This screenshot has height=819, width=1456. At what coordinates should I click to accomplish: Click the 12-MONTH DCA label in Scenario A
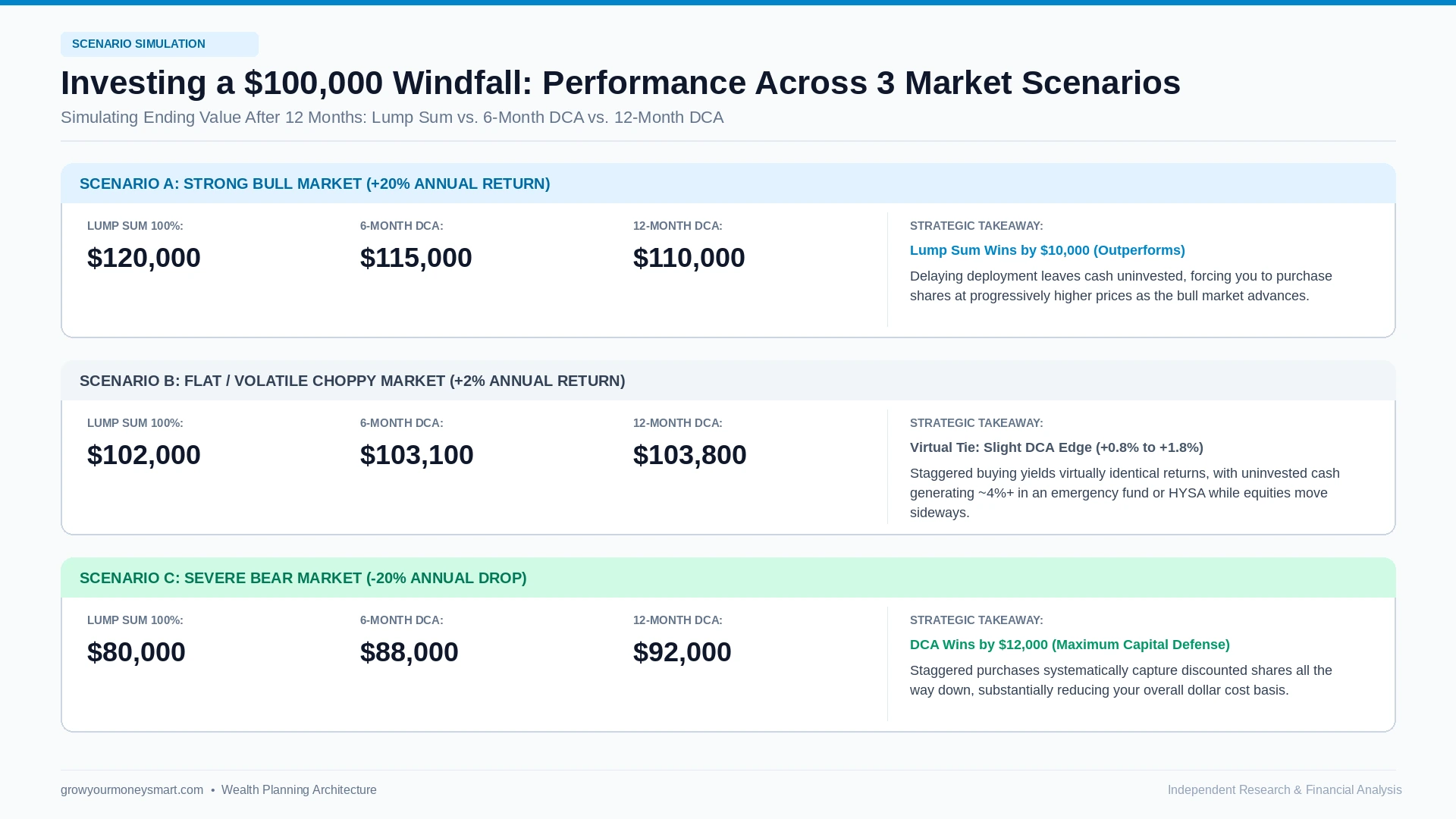pos(678,226)
